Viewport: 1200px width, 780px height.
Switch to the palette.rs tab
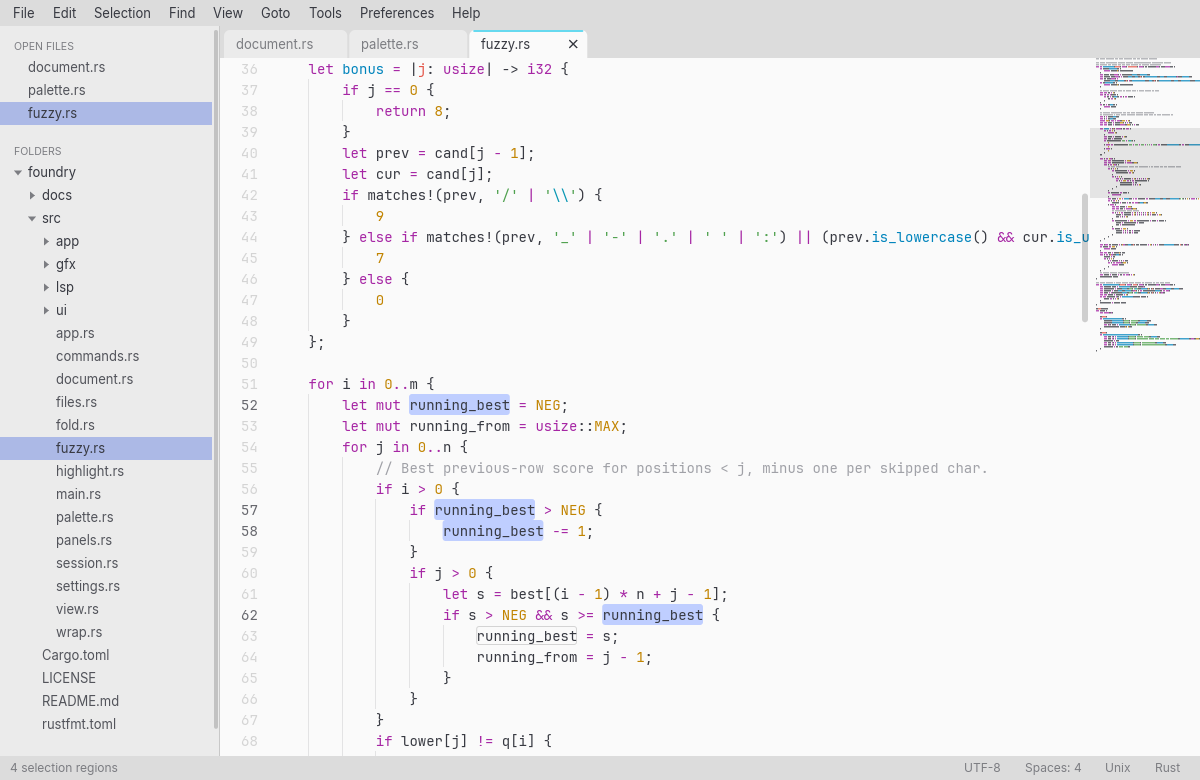[406, 44]
